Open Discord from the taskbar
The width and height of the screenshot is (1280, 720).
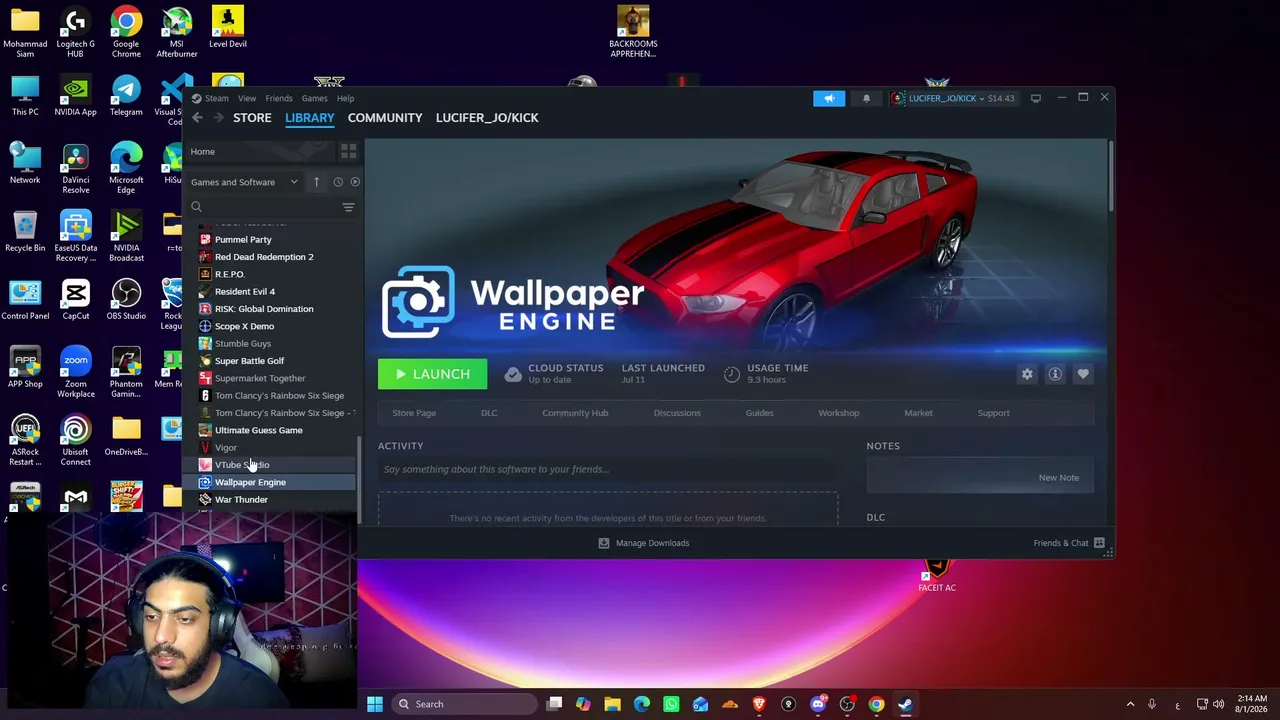tap(818, 704)
